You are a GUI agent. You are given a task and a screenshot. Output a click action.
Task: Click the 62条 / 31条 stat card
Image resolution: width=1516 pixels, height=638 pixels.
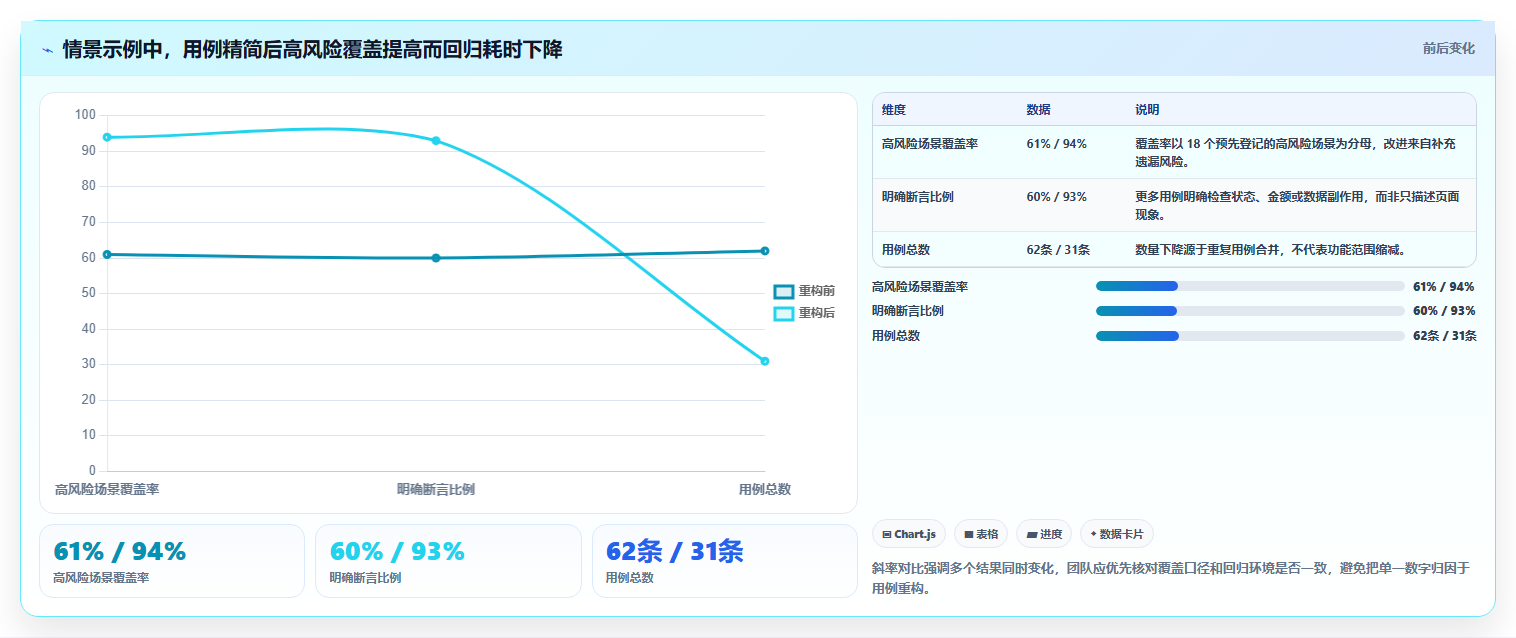tap(725, 561)
